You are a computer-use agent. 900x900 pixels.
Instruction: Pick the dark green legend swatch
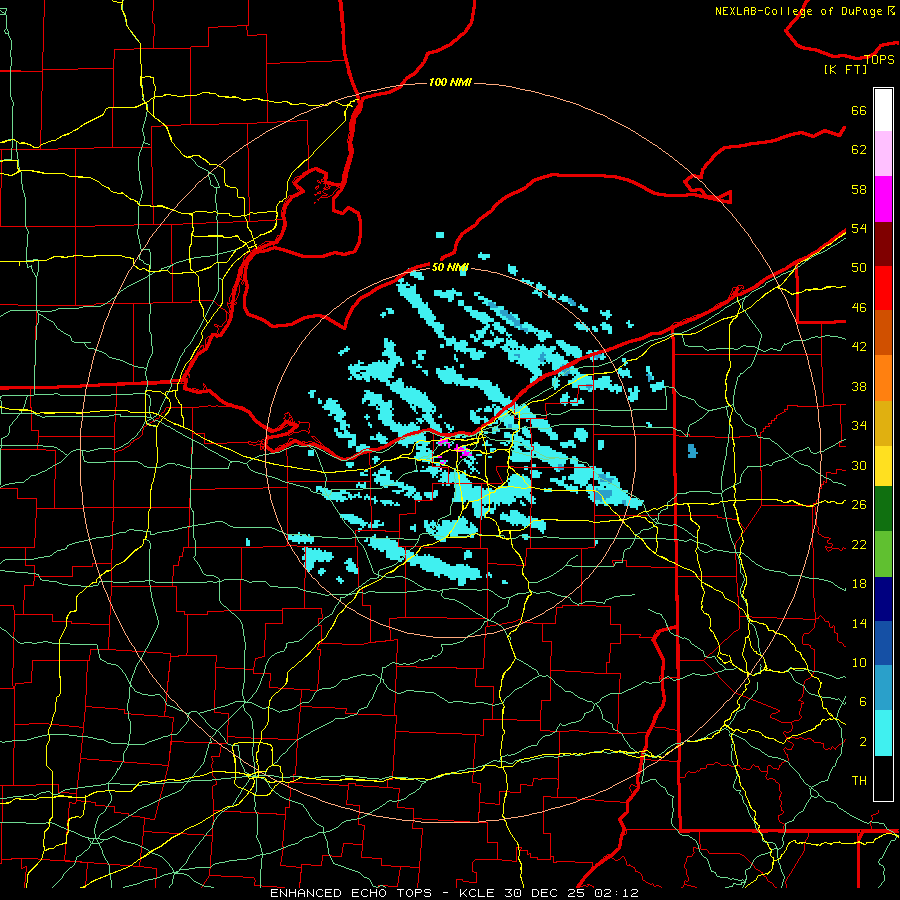coord(883,509)
